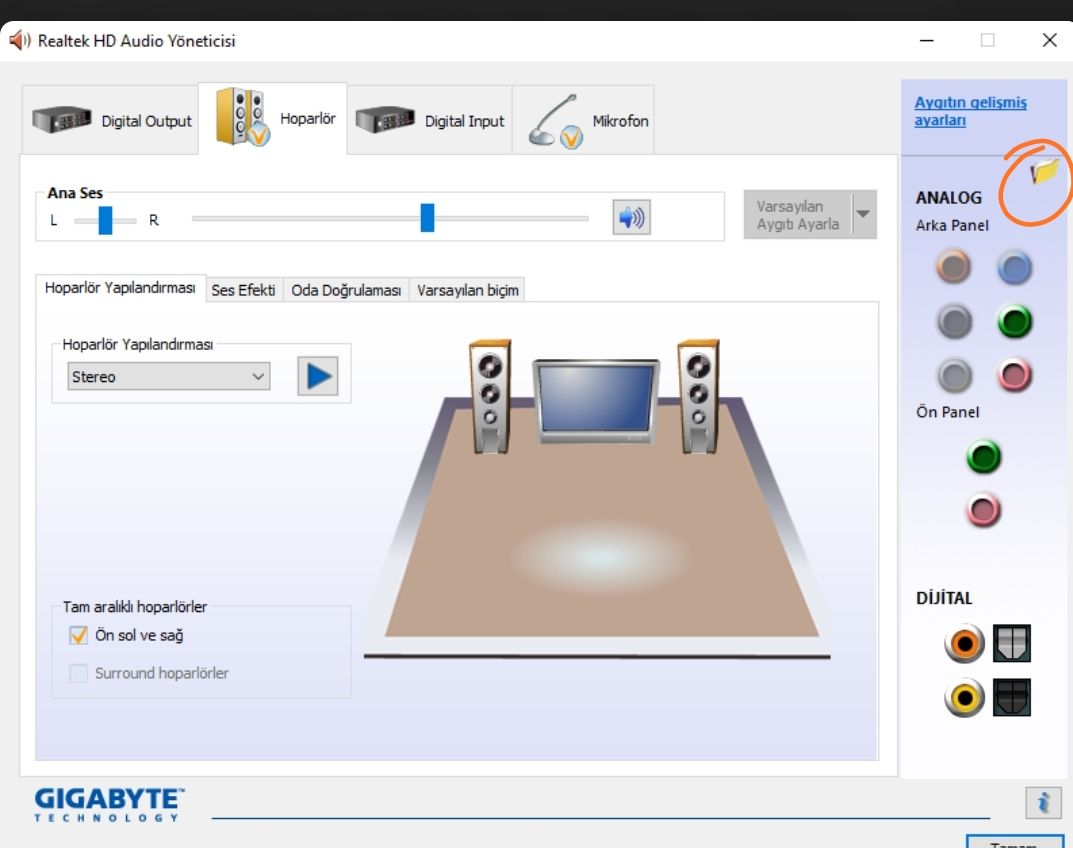Click the yellow digital coaxial jack
This screenshot has width=1073, height=848.
point(964,697)
